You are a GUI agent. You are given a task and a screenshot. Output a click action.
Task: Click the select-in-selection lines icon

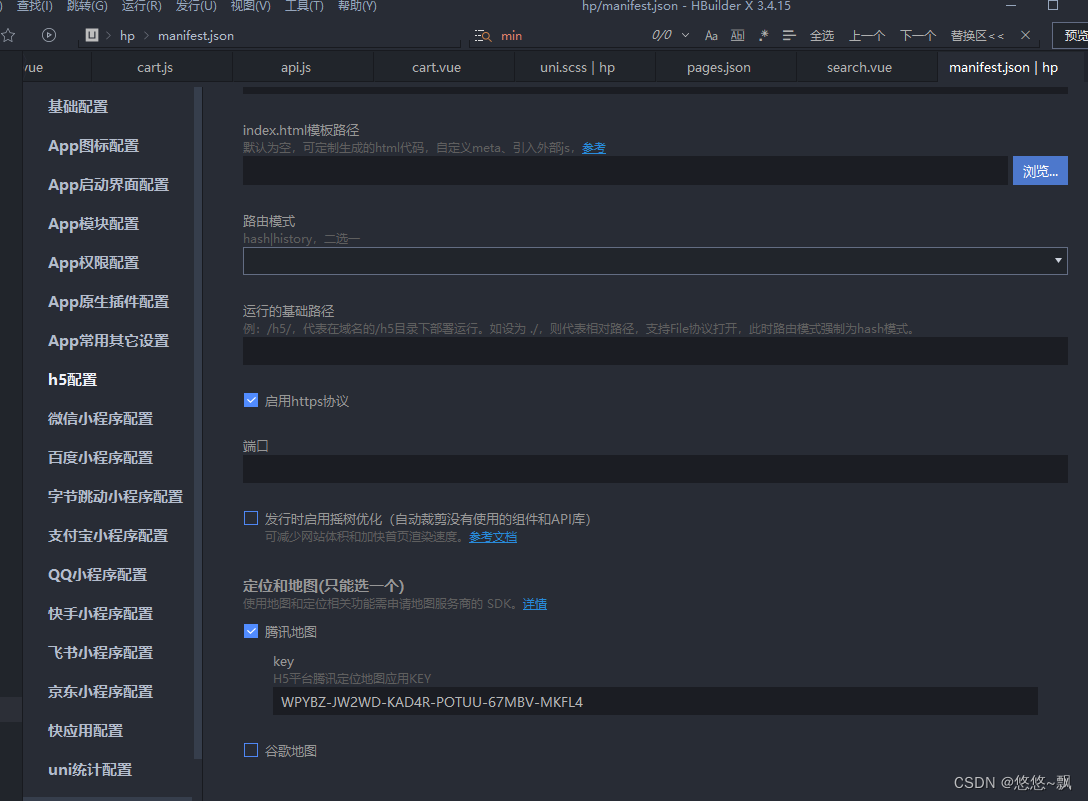pyautogui.click(x=790, y=35)
